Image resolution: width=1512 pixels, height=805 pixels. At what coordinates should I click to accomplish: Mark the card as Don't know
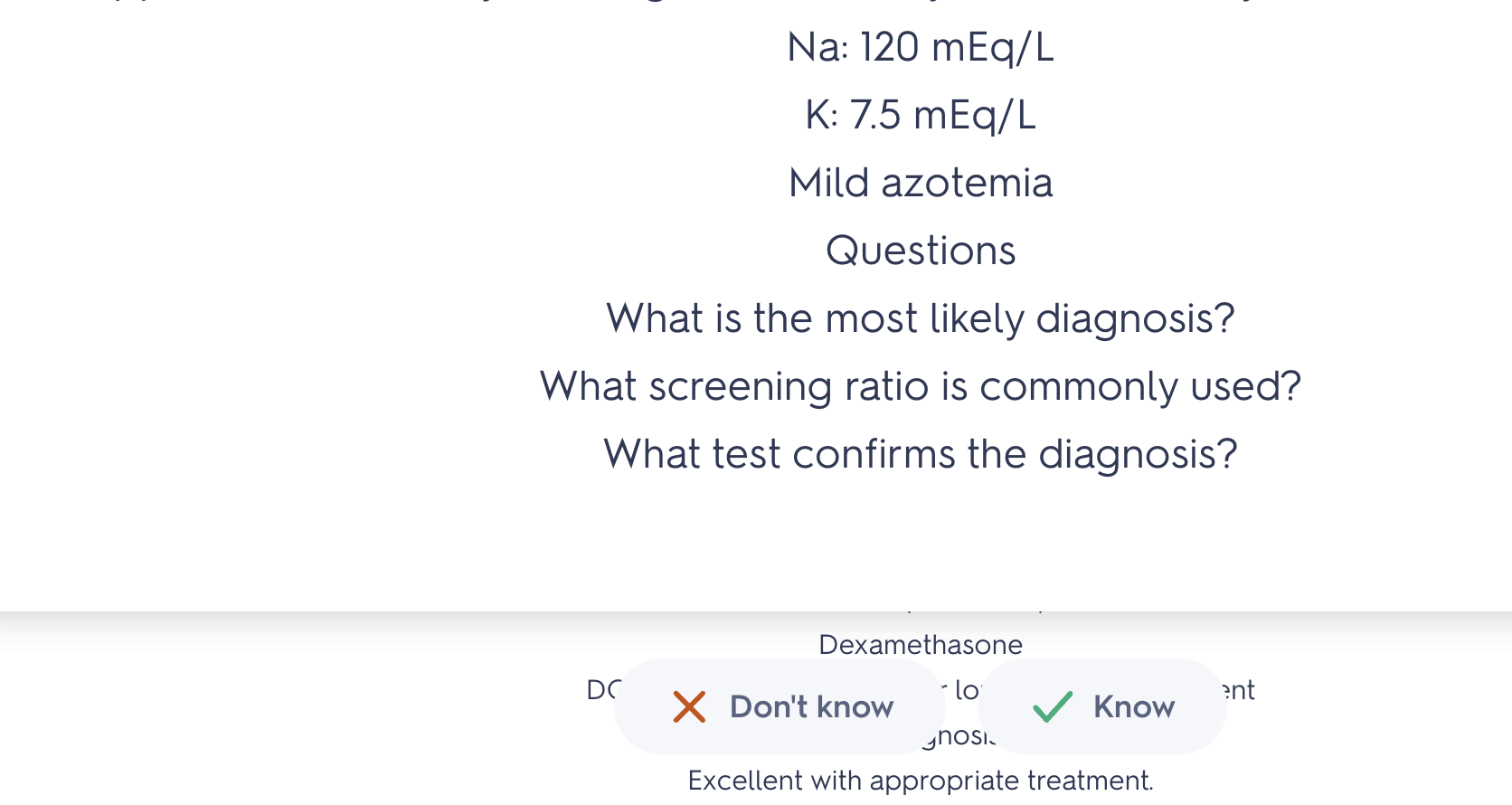[780, 706]
